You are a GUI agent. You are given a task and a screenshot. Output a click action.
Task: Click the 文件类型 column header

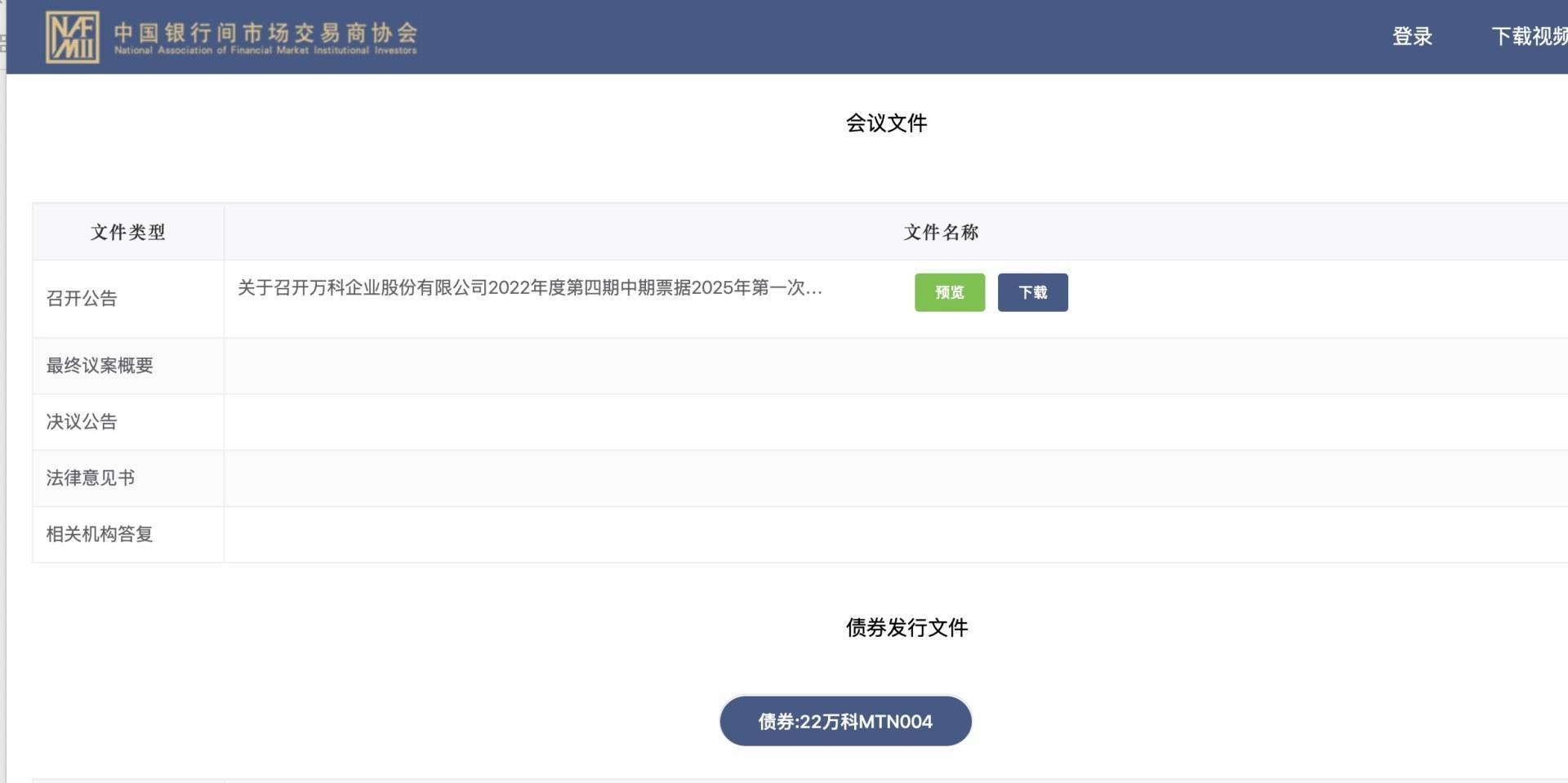(128, 233)
